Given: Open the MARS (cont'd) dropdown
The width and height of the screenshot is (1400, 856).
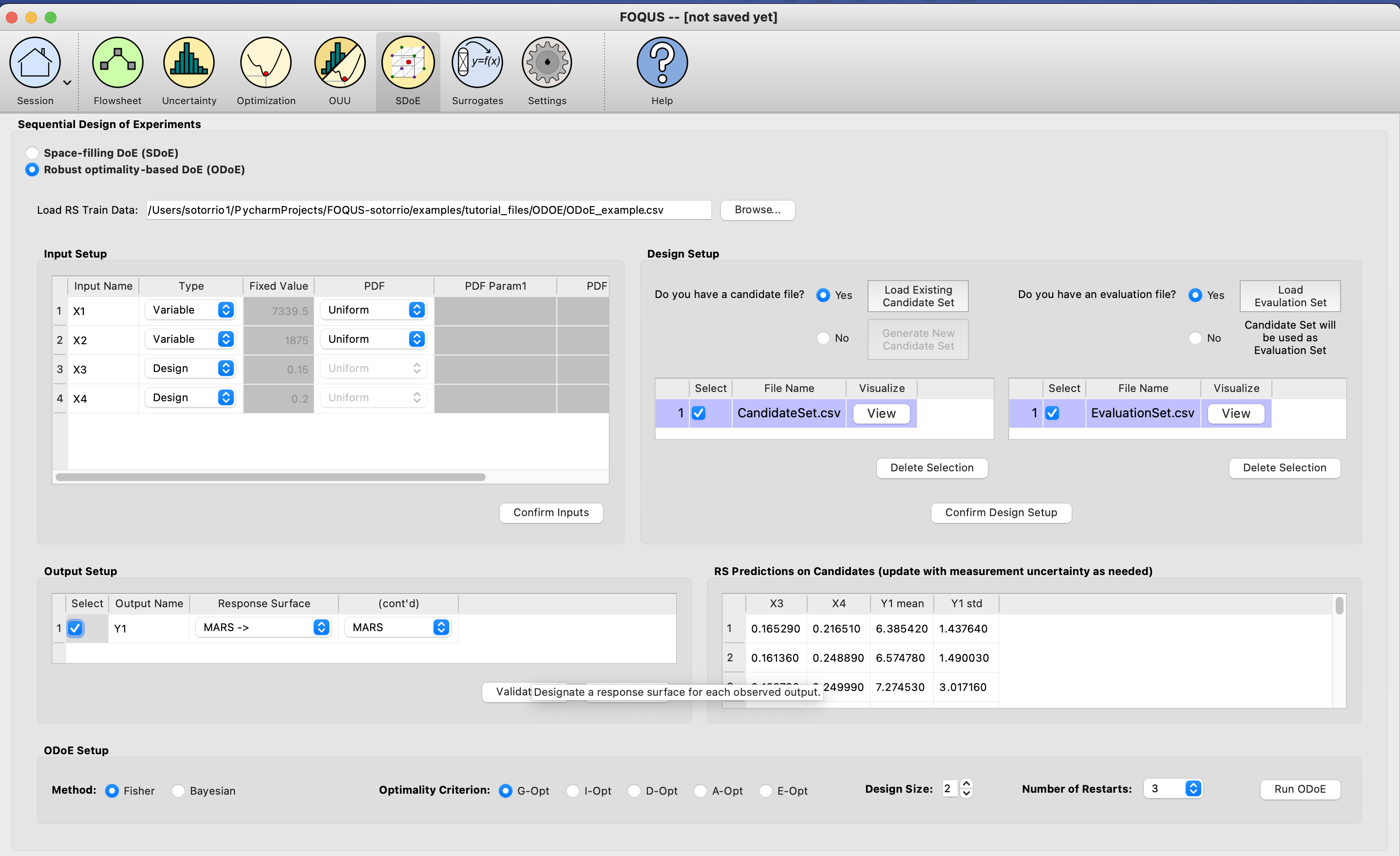Looking at the screenshot, I should 397,627.
